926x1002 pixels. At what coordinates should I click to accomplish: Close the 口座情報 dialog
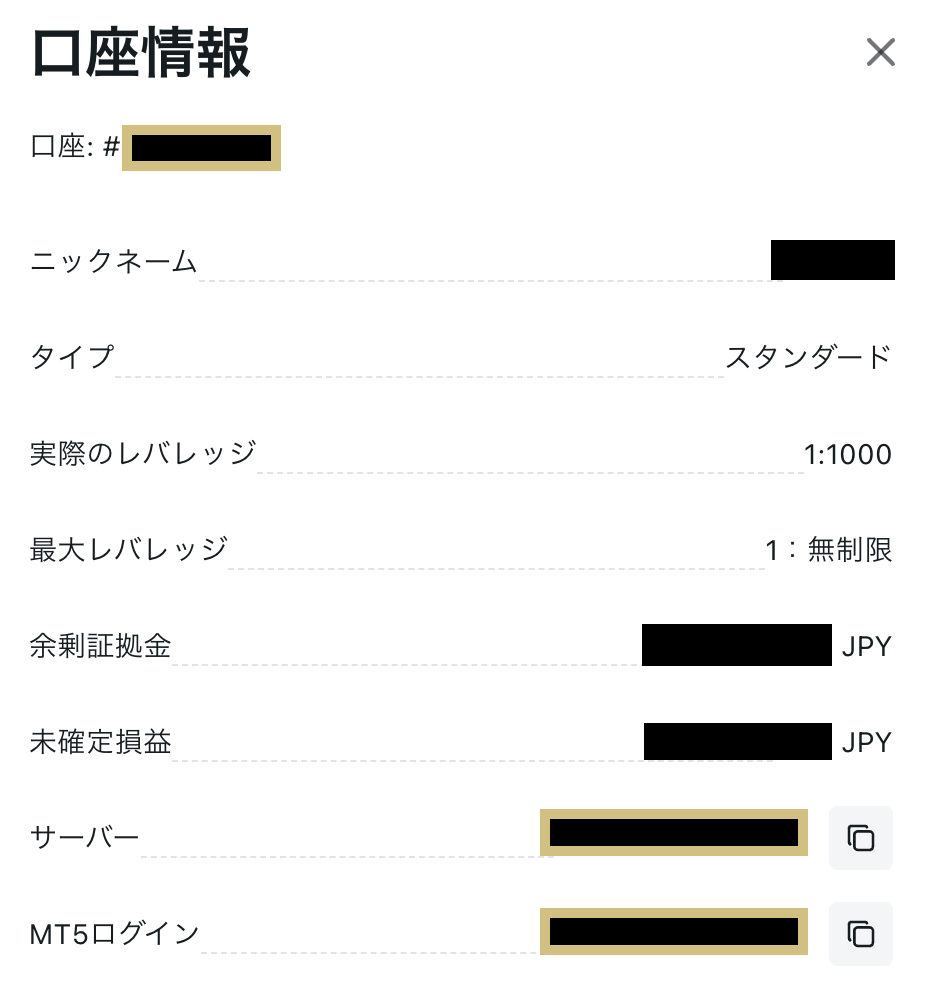click(x=880, y=52)
